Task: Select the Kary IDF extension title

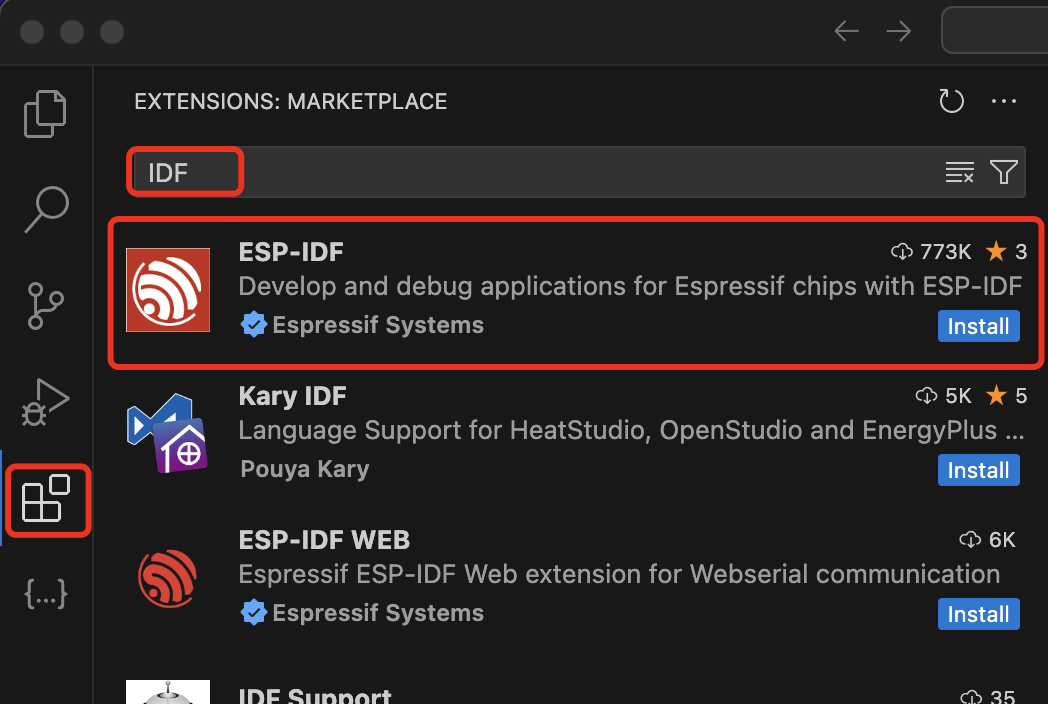Action: pos(292,396)
